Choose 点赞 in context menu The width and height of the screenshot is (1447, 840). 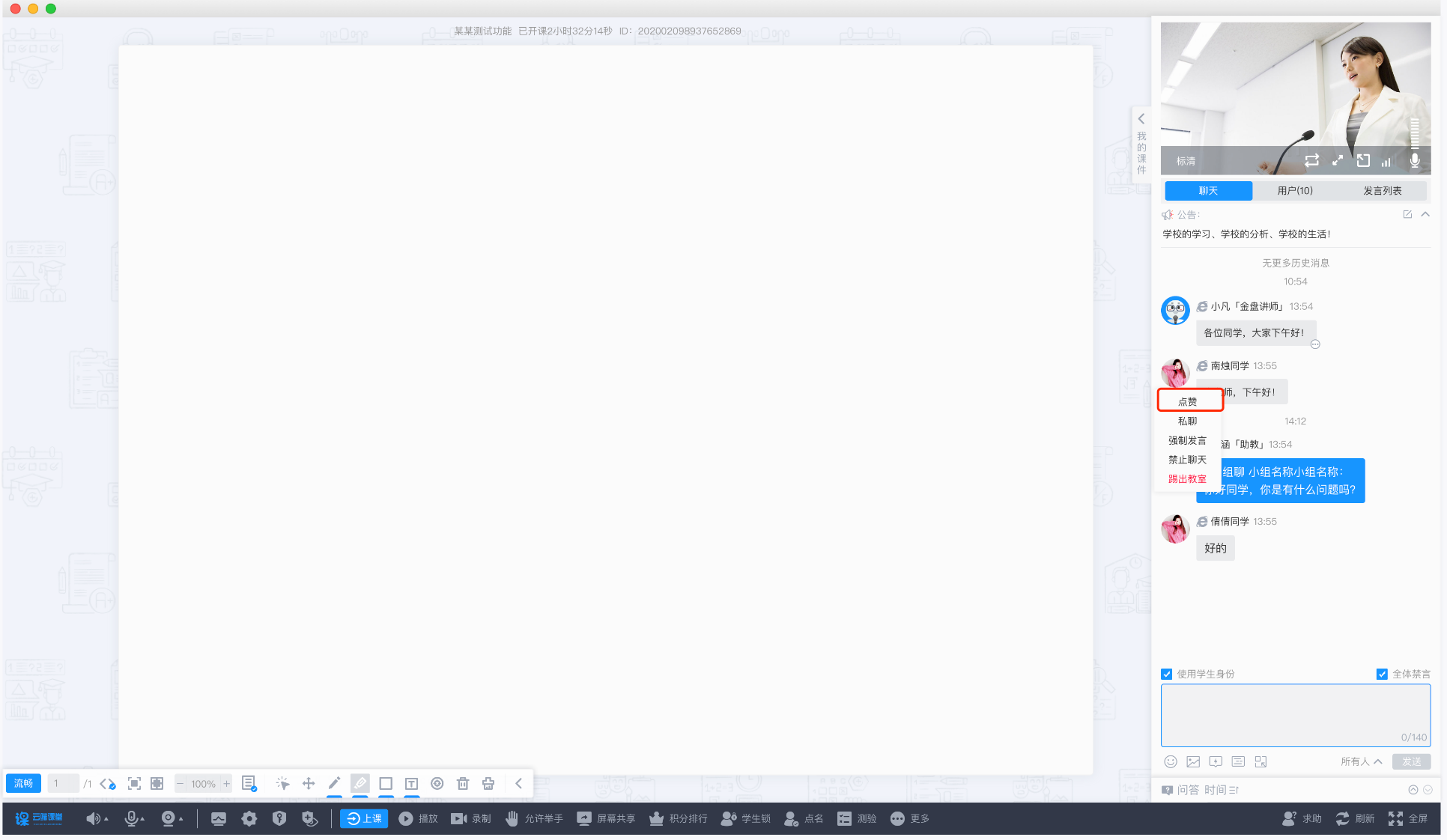[x=1188, y=401]
